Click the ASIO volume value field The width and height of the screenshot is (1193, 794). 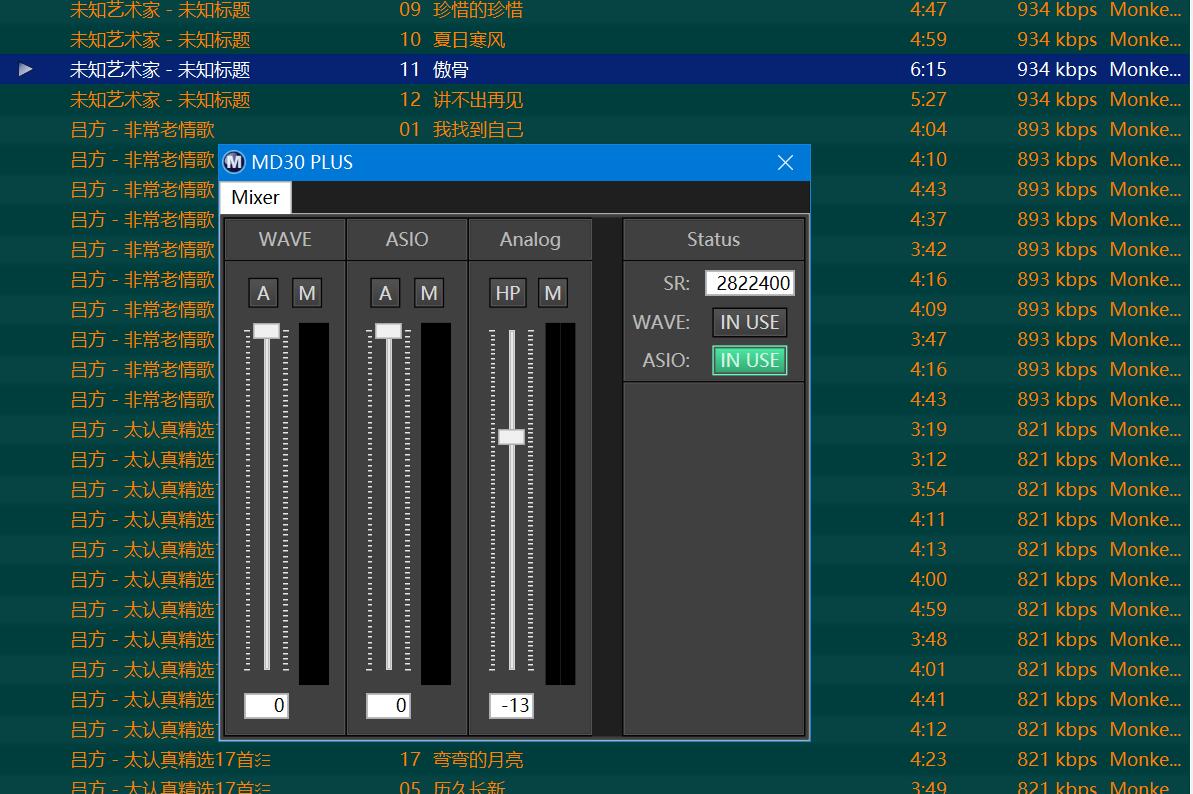pyautogui.click(x=389, y=706)
